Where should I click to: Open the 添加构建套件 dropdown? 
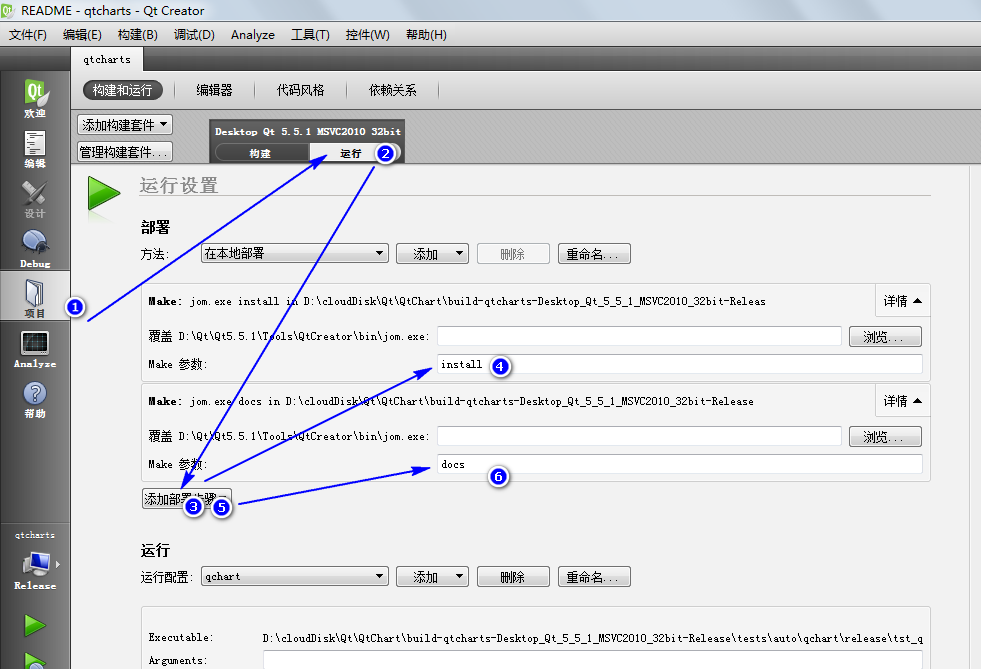click(x=125, y=125)
